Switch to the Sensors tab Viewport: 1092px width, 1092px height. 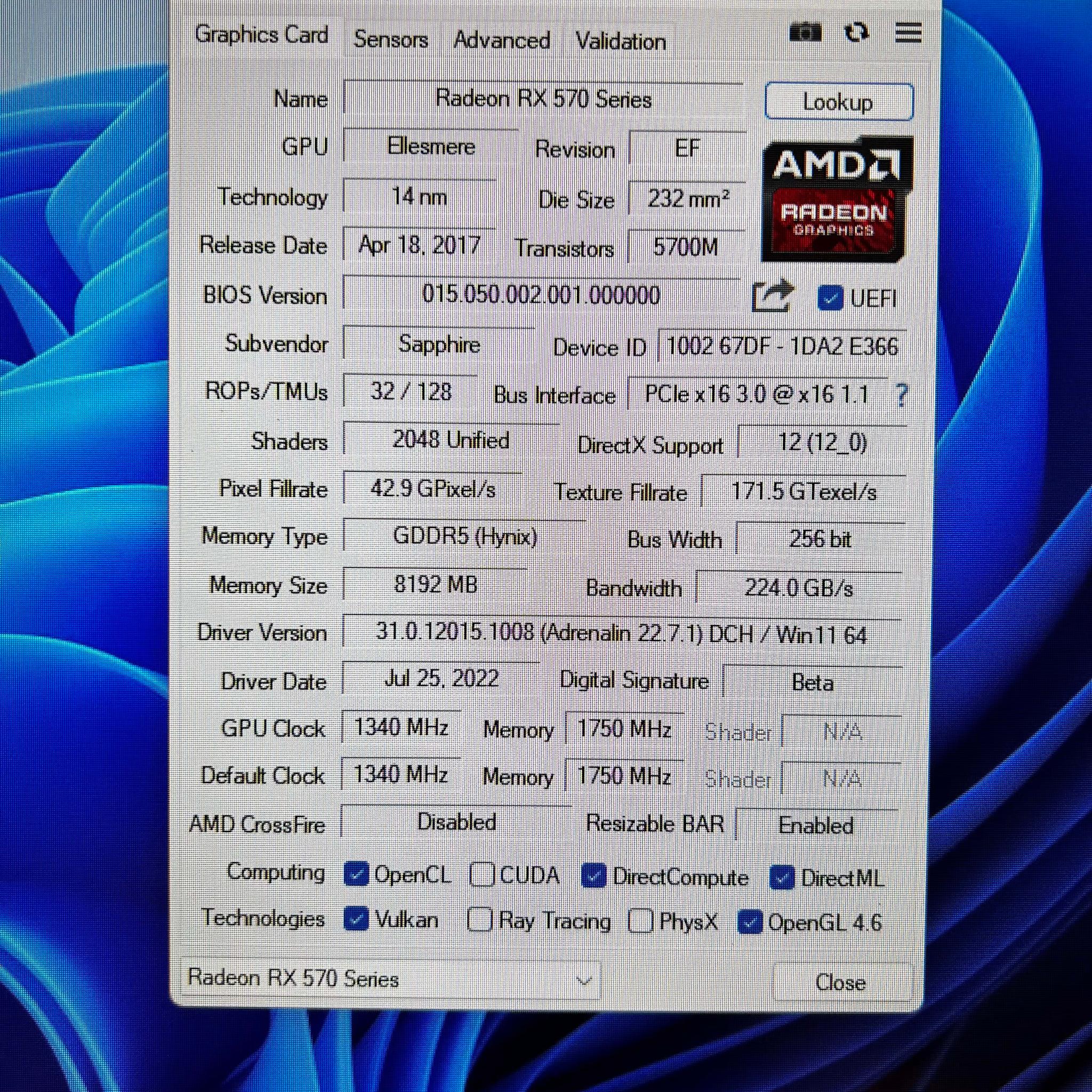[x=390, y=39]
